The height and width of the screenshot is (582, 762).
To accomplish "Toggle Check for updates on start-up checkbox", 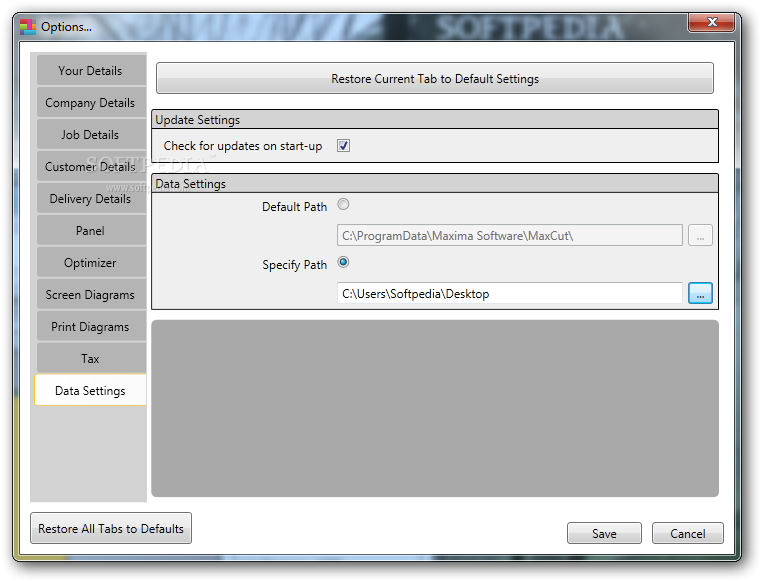I will pos(344,145).
